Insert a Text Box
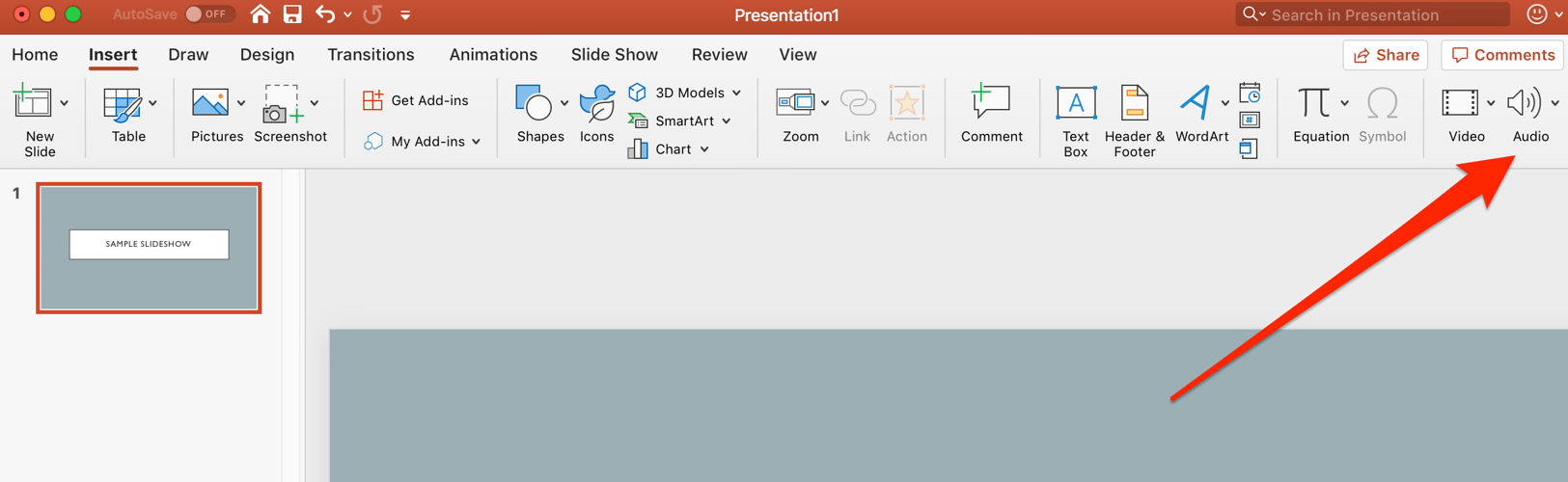 point(1076,121)
